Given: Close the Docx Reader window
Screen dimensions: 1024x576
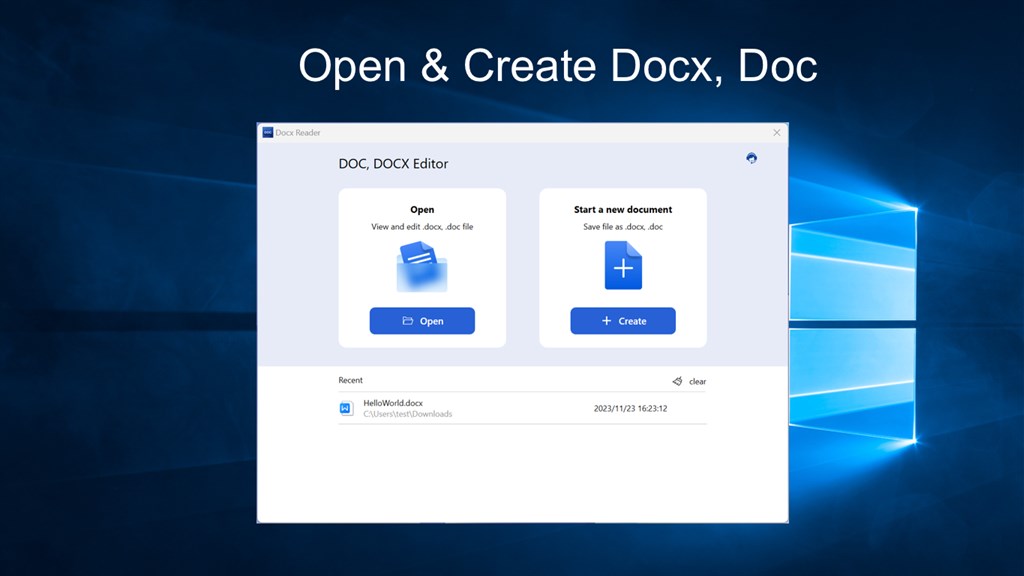Looking at the screenshot, I should click(x=776, y=133).
